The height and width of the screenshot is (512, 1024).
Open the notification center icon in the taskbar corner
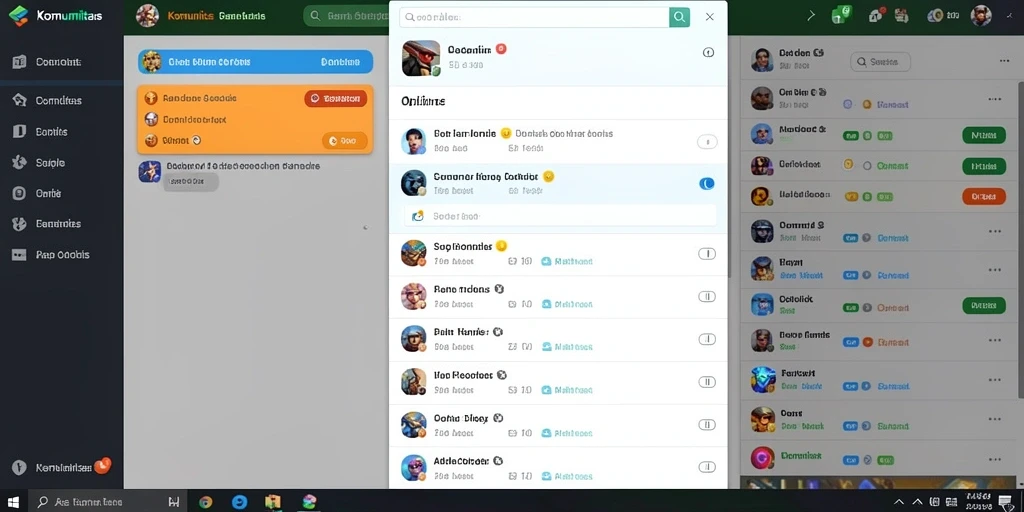(1005, 502)
